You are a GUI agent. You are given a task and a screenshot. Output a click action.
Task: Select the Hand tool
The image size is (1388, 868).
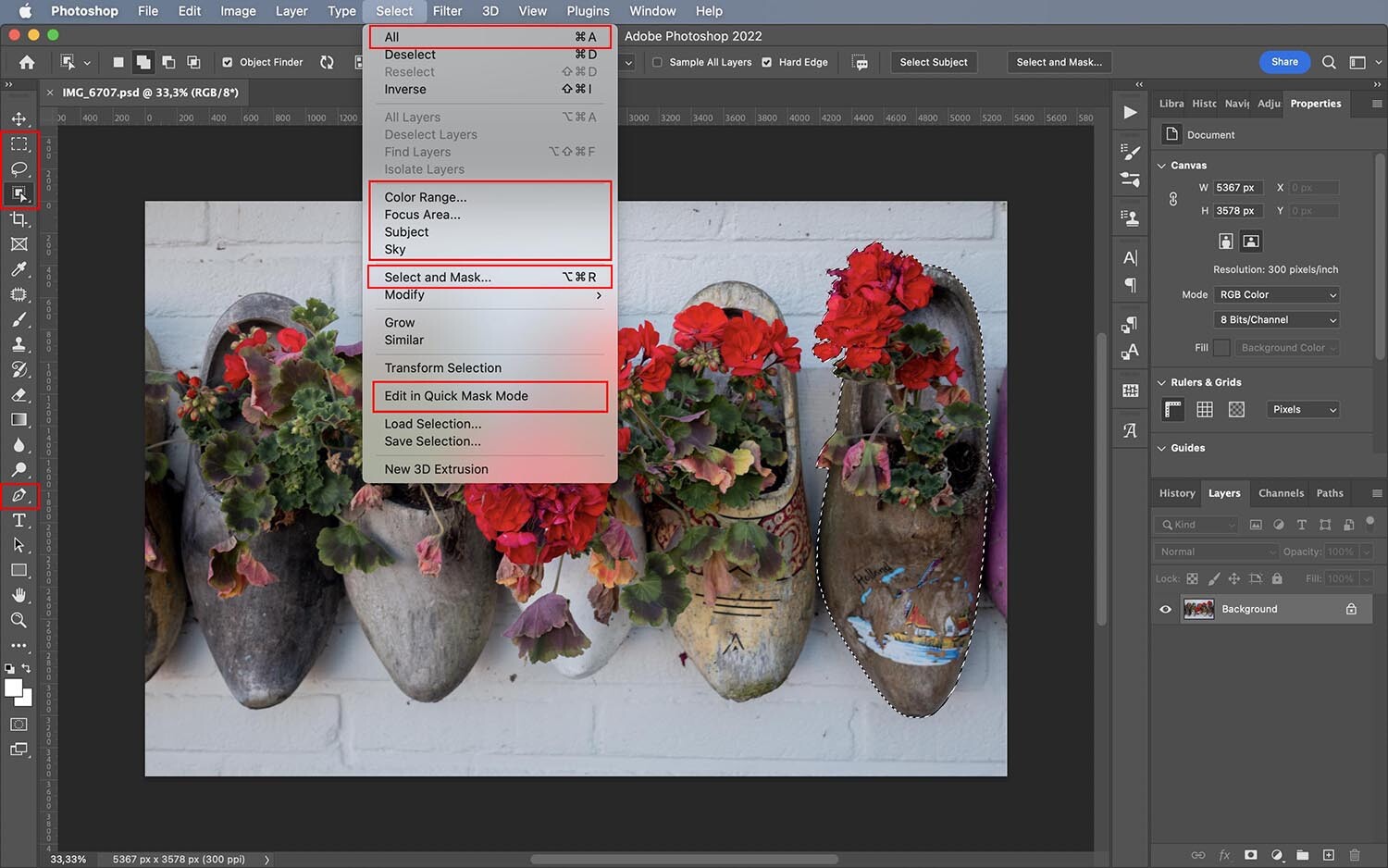tap(19, 595)
